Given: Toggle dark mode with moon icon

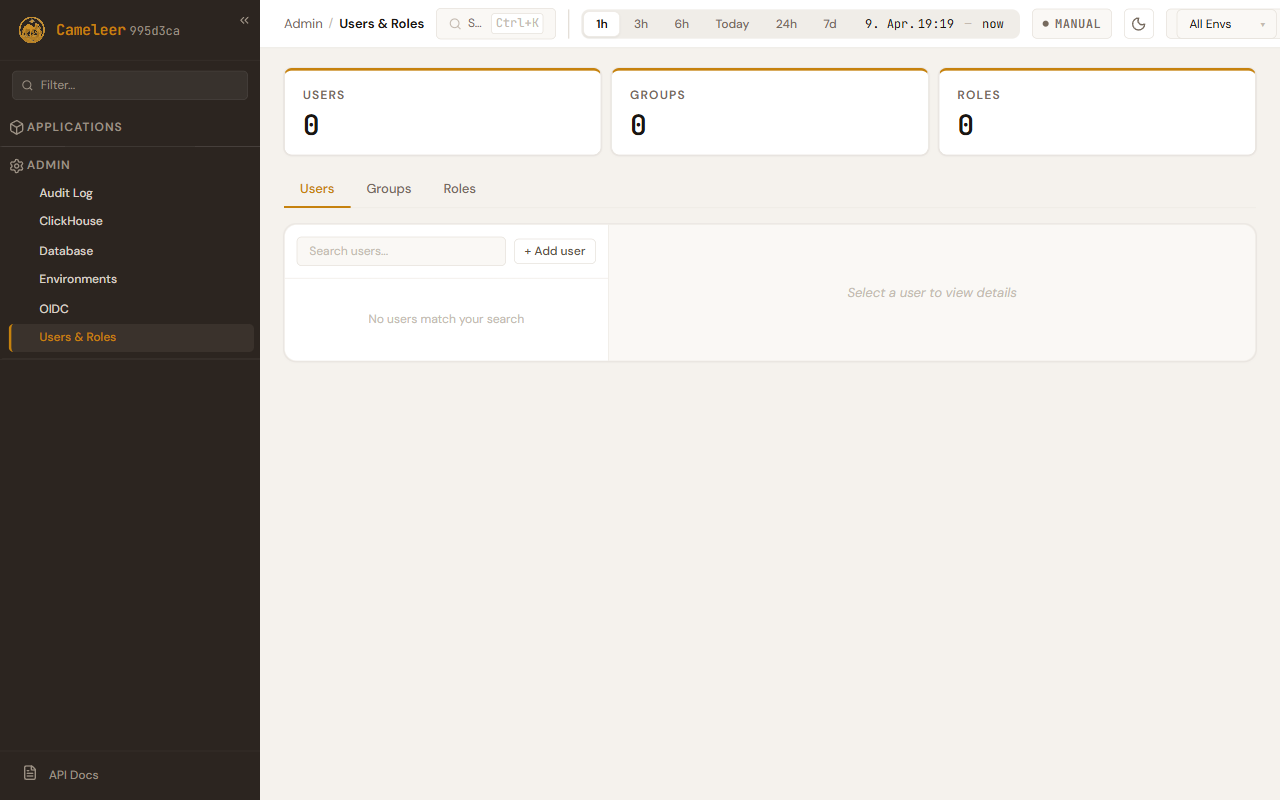Looking at the screenshot, I should (x=1138, y=24).
